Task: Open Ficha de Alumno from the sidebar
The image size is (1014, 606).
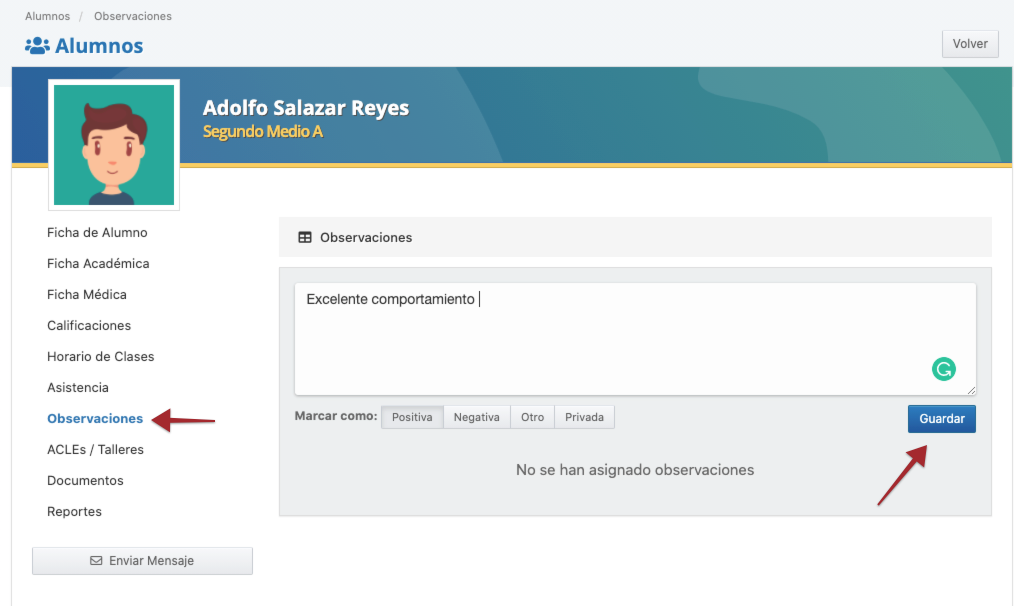Action: 97,232
